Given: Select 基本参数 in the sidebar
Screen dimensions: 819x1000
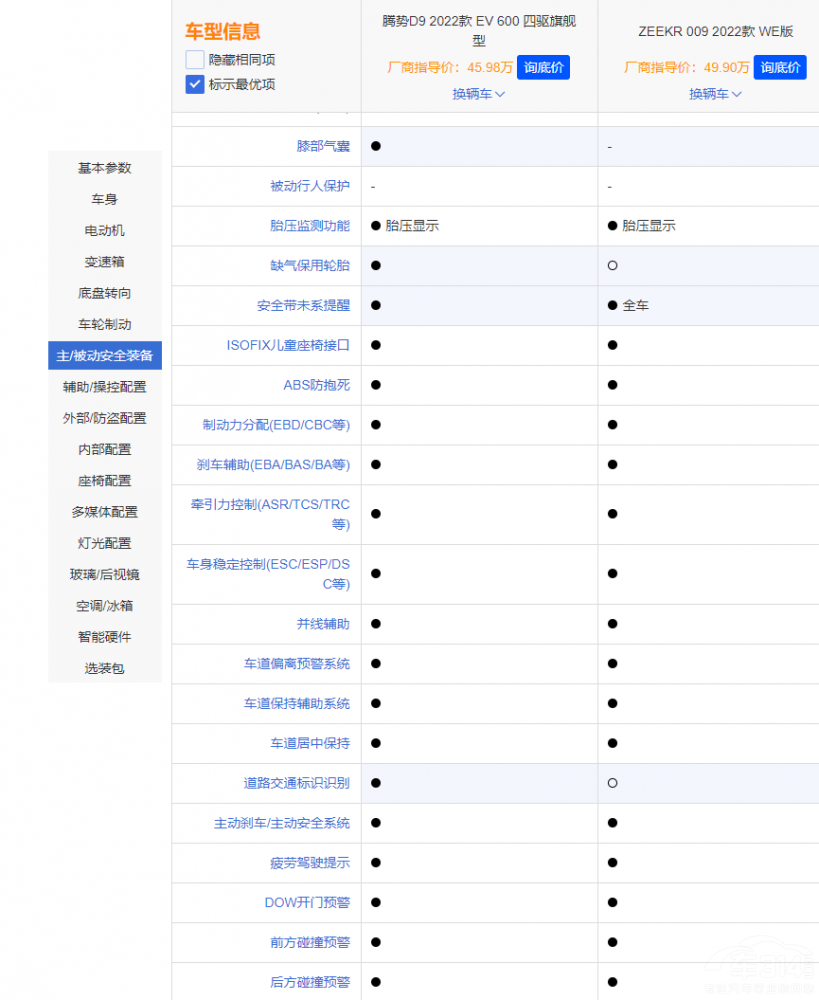Looking at the screenshot, I should pyautogui.click(x=105, y=168).
